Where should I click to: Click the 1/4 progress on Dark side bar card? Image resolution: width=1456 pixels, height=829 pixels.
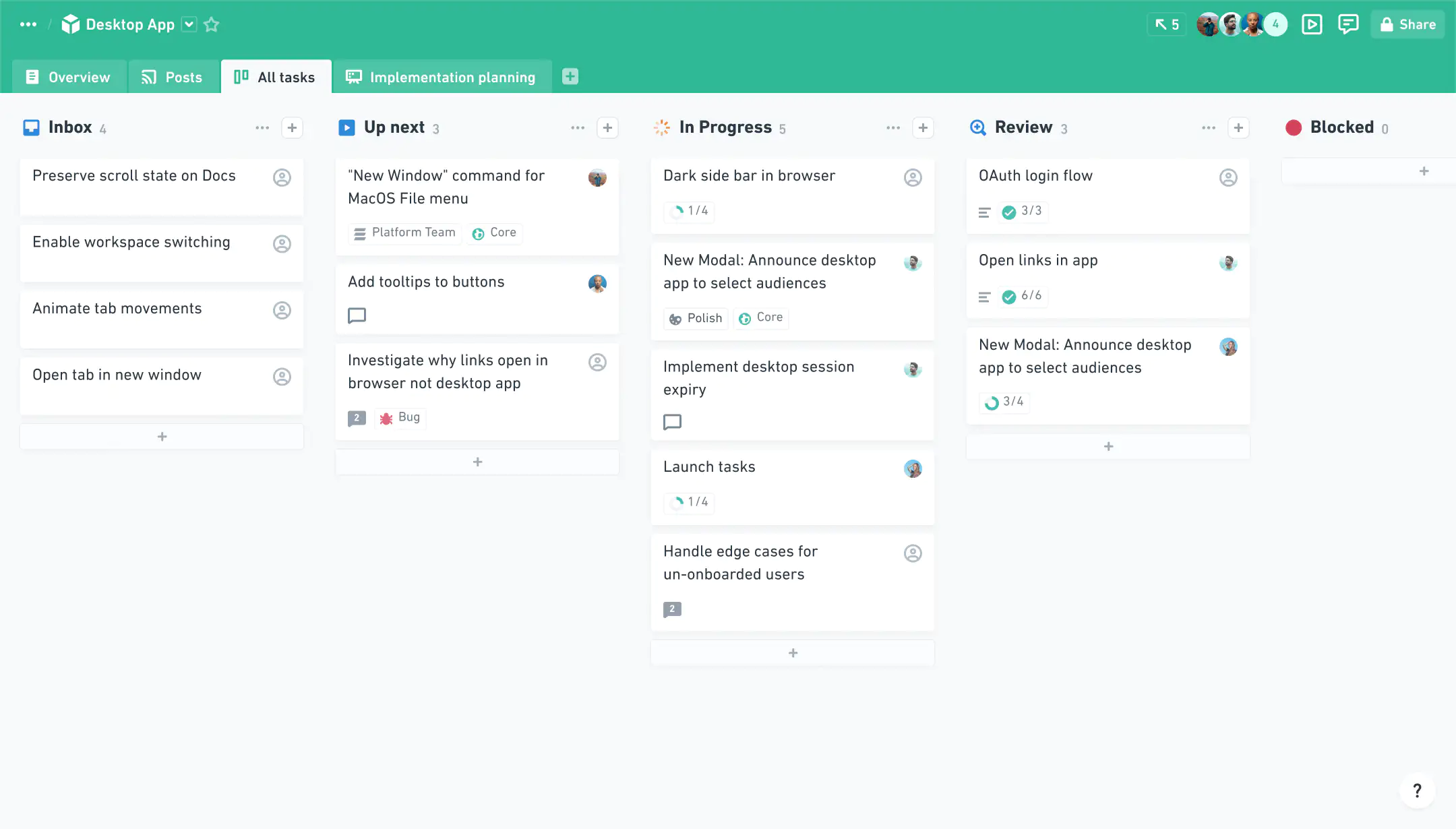689,212
